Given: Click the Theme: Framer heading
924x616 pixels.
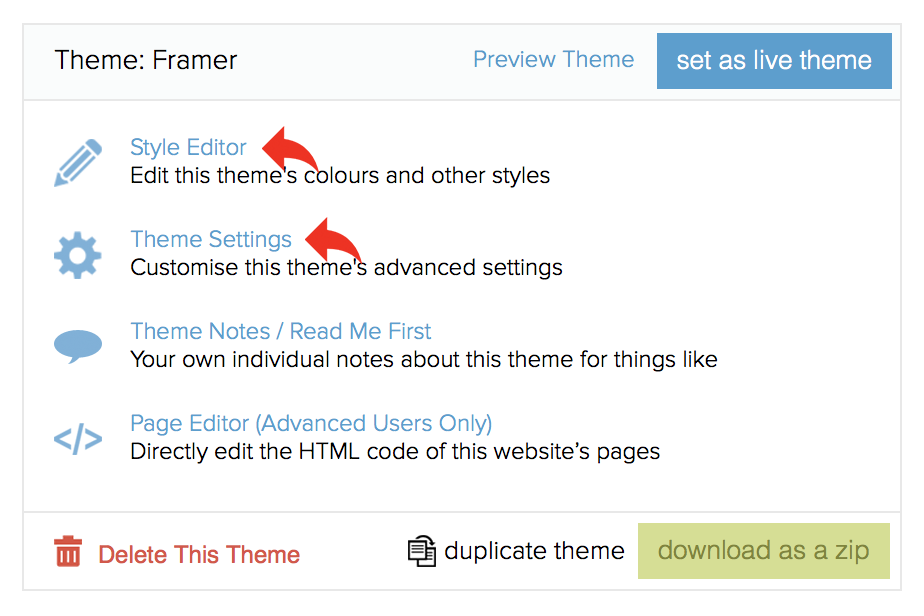Looking at the screenshot, I should tap(146, 60).
